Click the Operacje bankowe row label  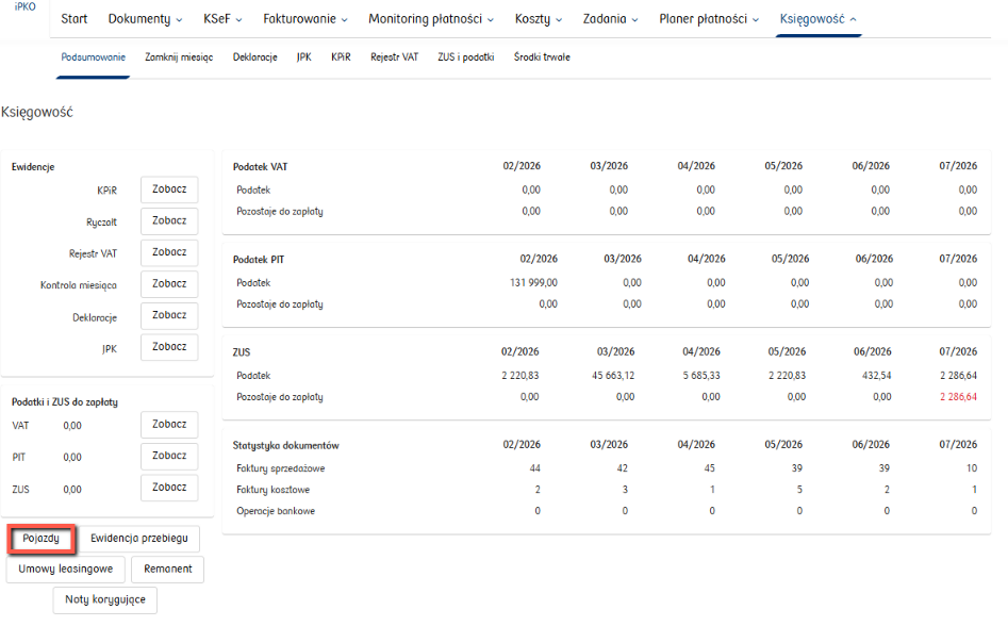click(275, 512)
